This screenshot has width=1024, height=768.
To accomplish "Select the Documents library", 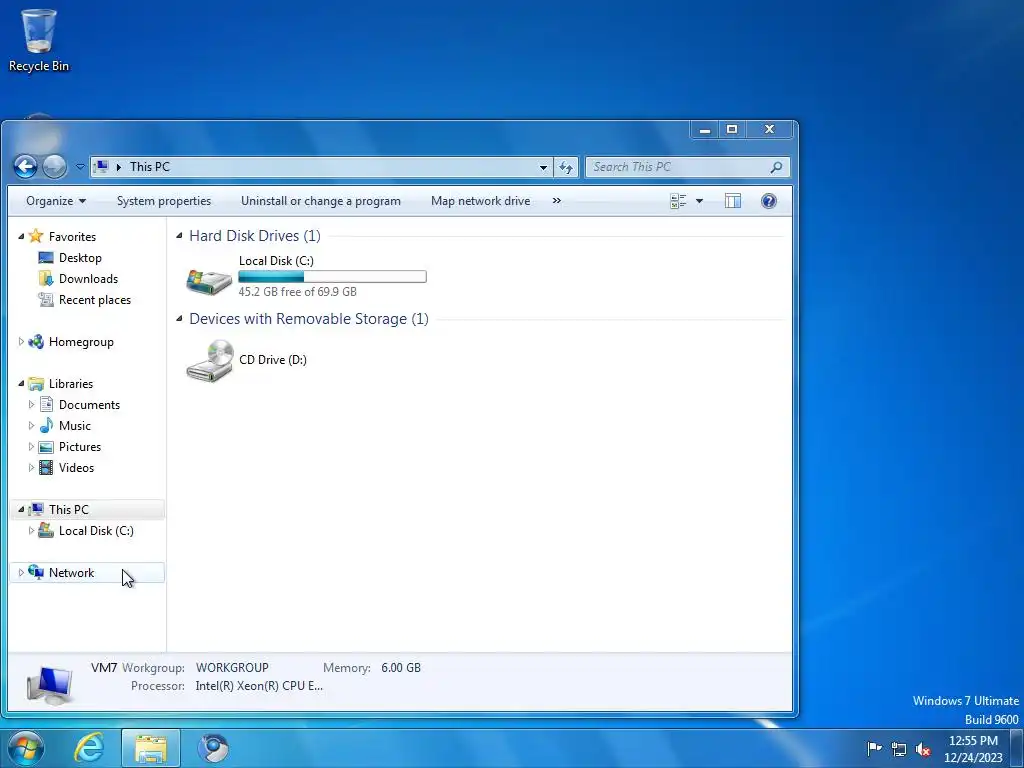I will [x=89, y=405].
